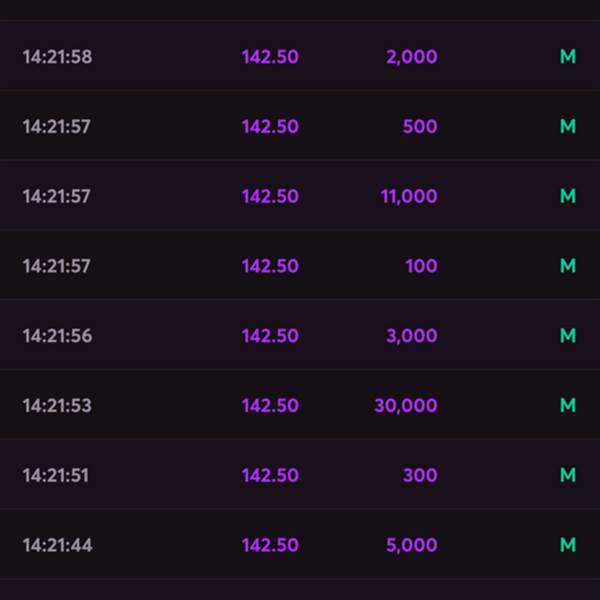The height and width of the screenshot is (600, 600).
Task: Click the M marker on the 300 trade
Action: [568, 475]
